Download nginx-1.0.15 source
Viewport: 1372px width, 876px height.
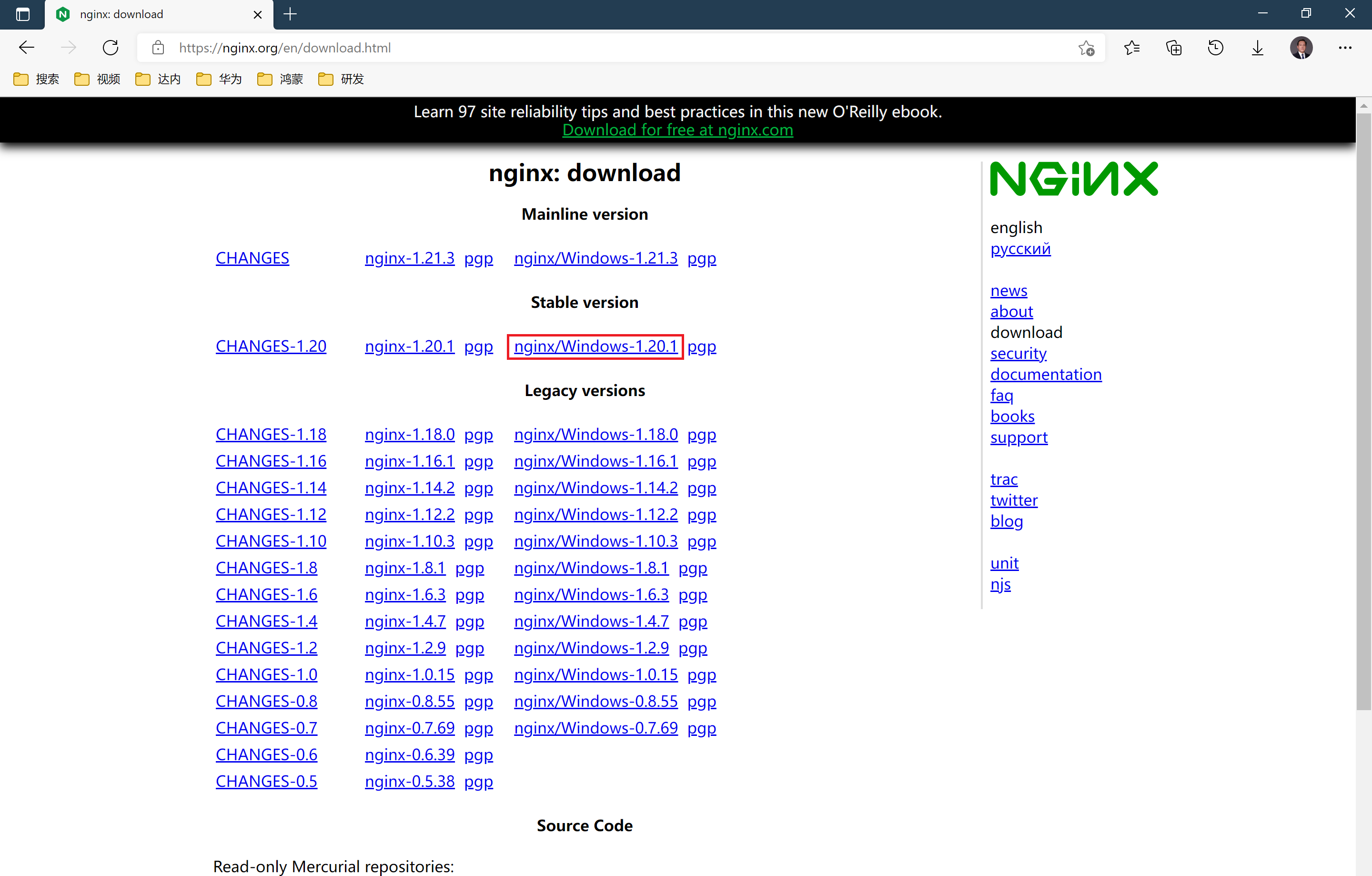pyautogui.click(x=410, y=675)
